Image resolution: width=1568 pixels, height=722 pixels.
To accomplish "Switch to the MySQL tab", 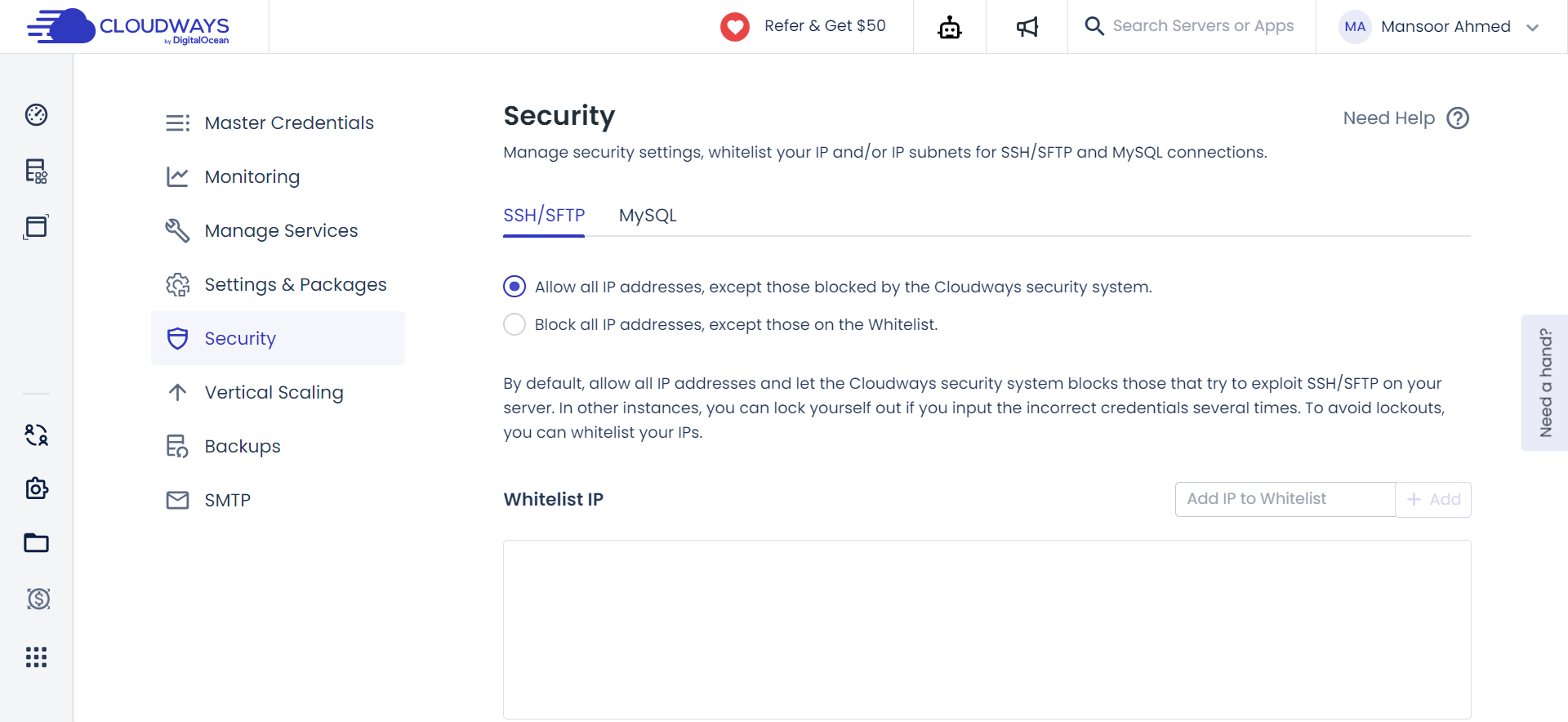I will pyautogui.click(x=648, y=215).
